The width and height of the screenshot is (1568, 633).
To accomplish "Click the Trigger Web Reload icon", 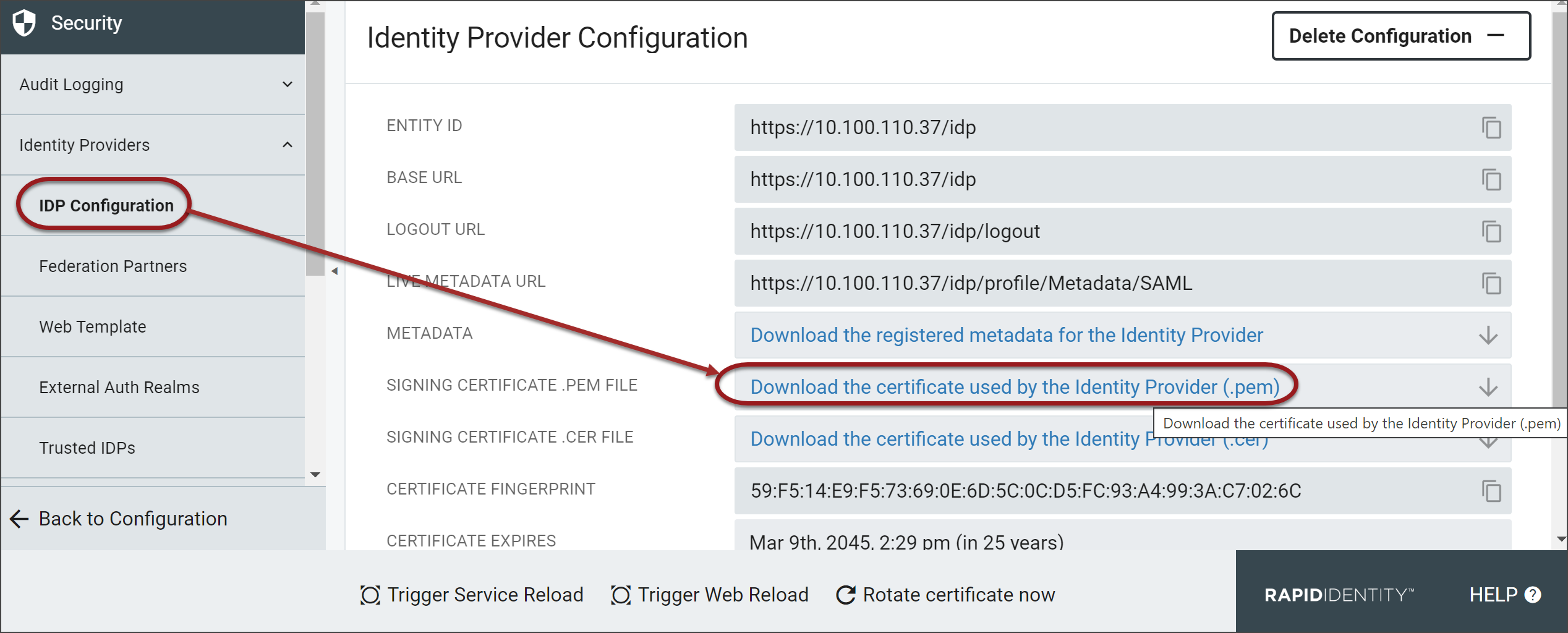I will (x=621, y=595).
